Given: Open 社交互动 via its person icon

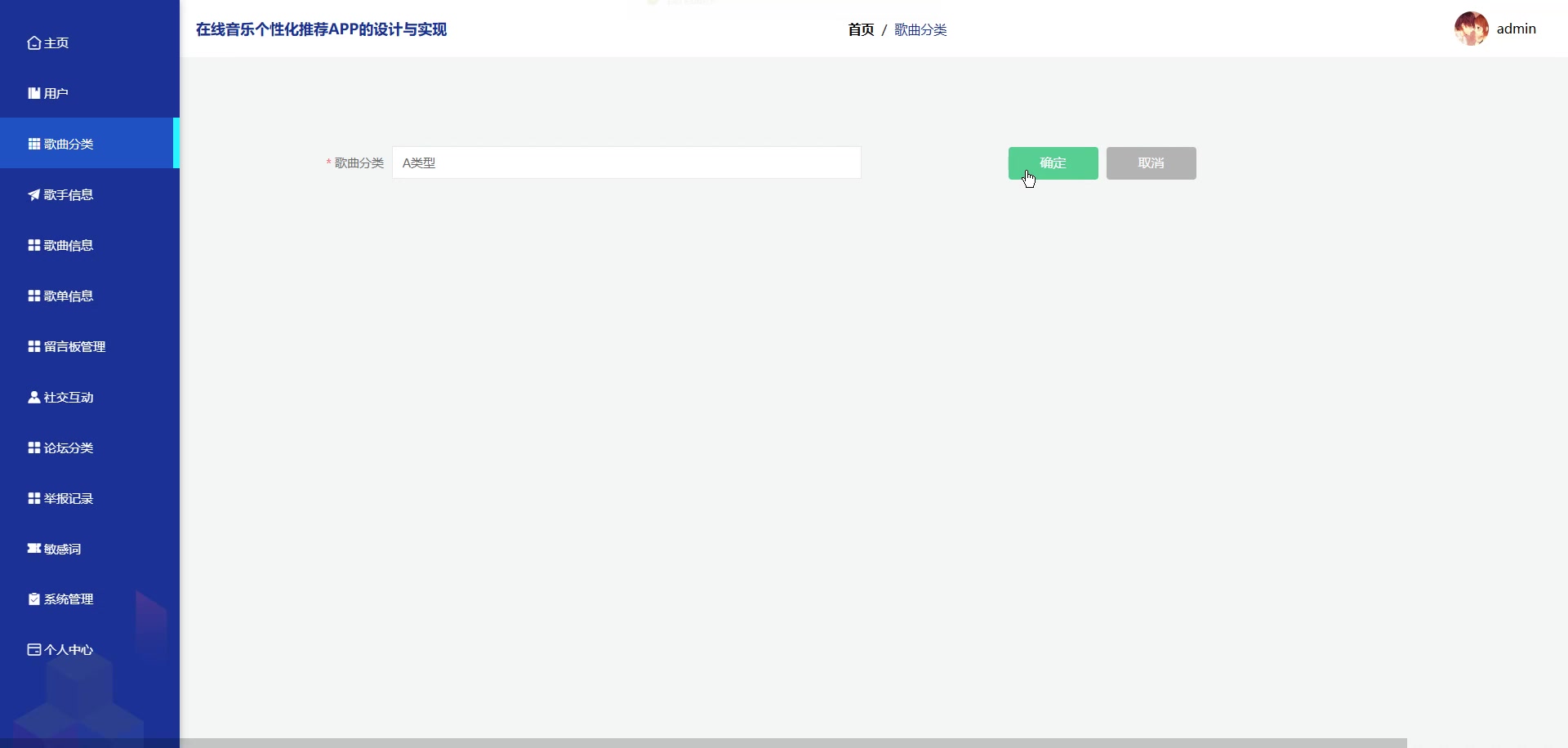Looking at the screenshot, I should tap(33, 397).
